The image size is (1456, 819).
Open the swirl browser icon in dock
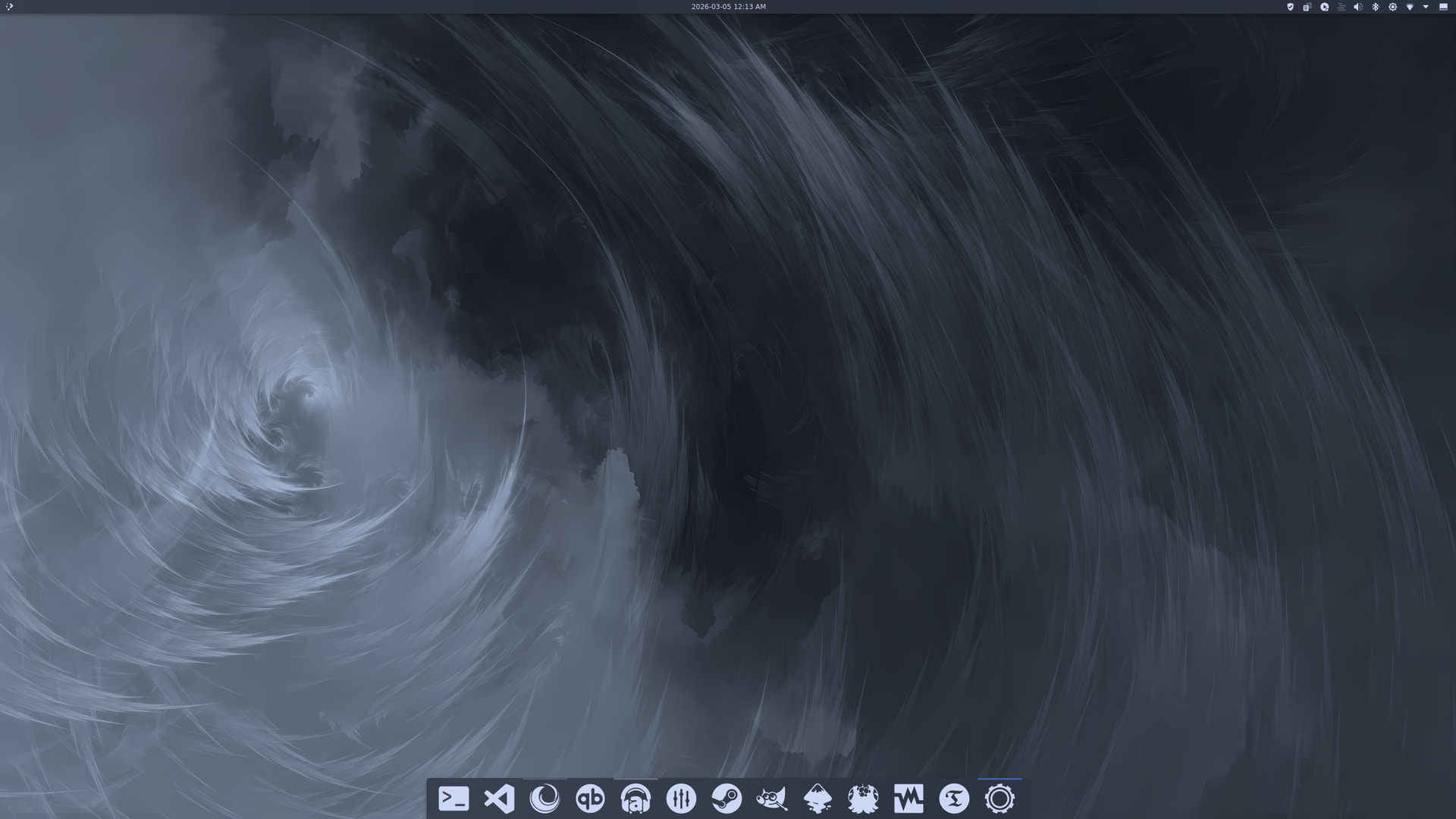[544, 799]
